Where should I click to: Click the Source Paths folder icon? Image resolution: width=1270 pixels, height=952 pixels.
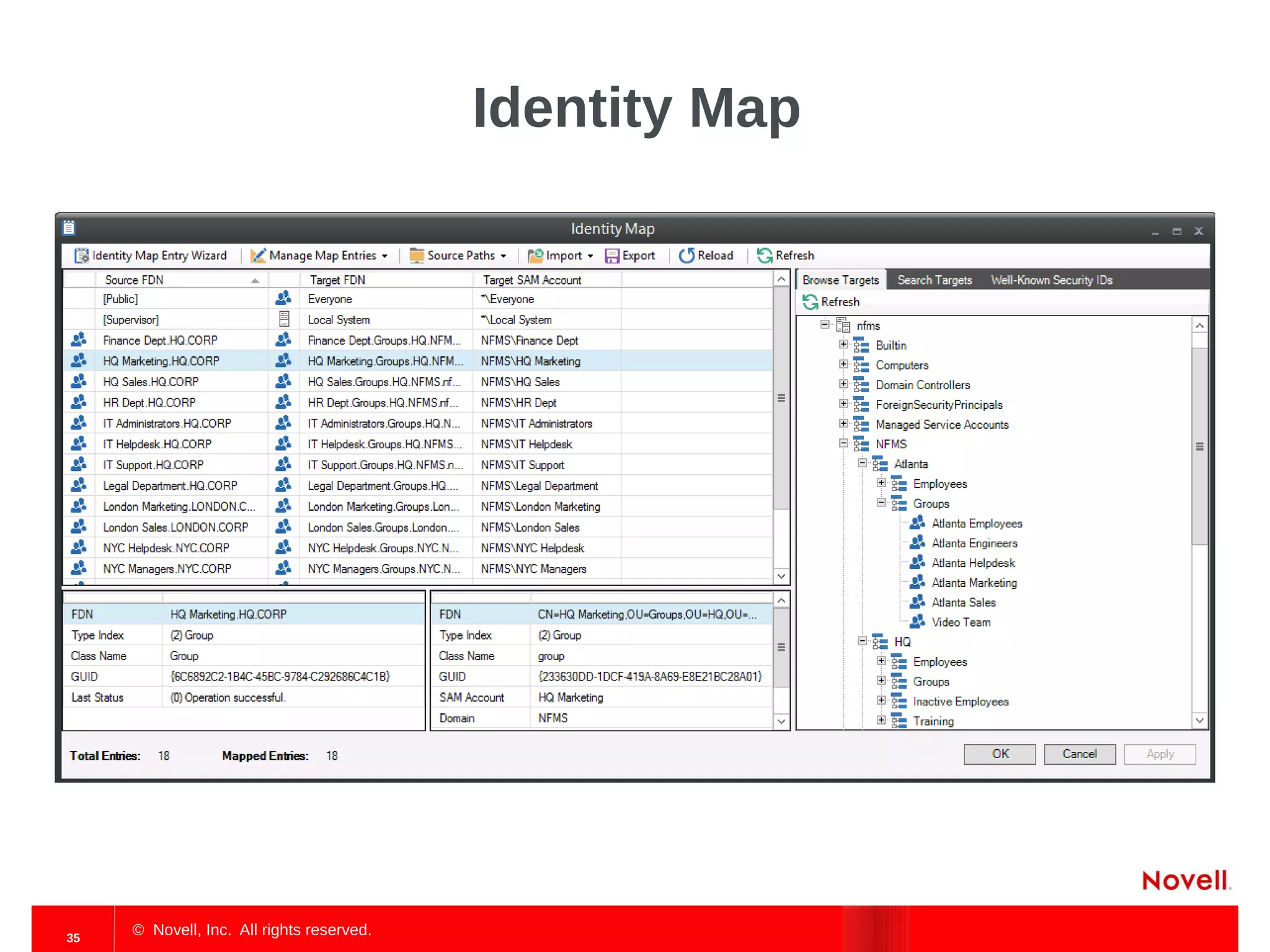pyautogui.click(x=417, y=255)
